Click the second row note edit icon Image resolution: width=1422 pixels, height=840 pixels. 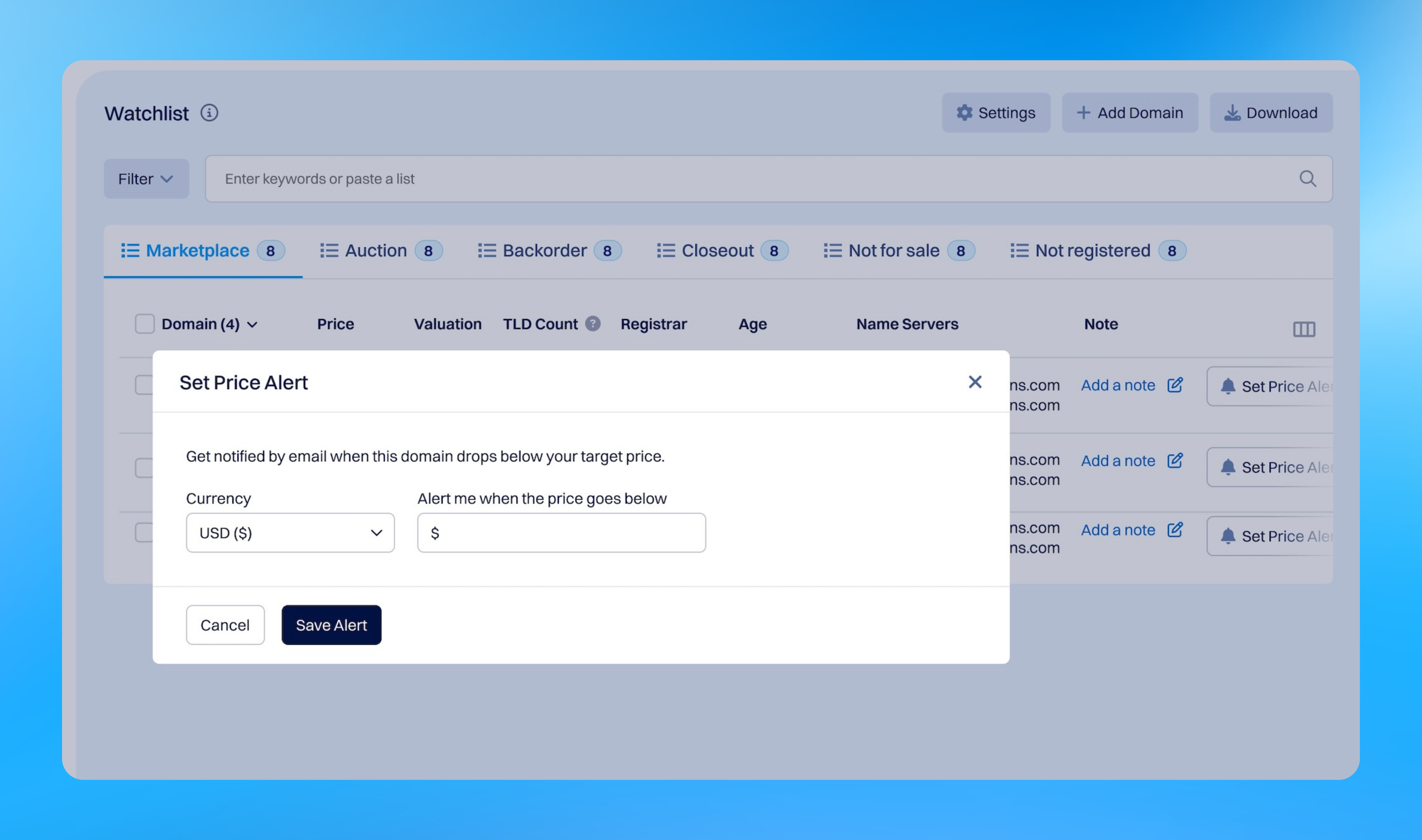coord(1175,460)
